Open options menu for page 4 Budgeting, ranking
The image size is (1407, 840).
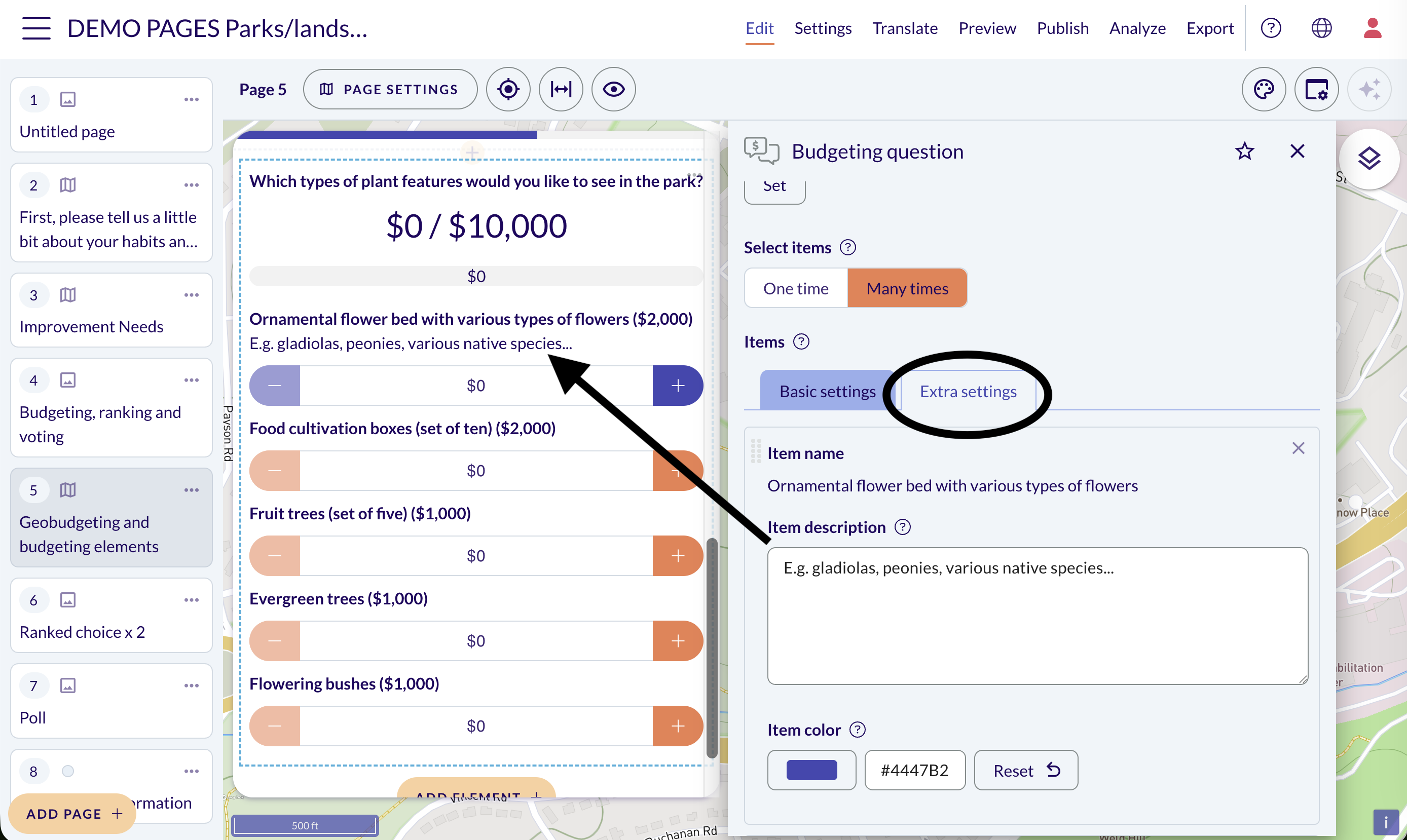[x=192, y=380]
